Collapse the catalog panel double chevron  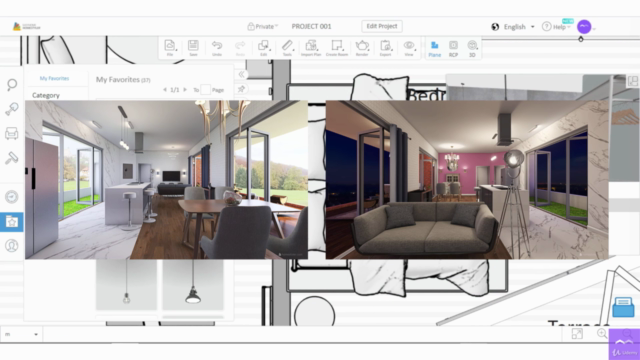tap(242, 74)
